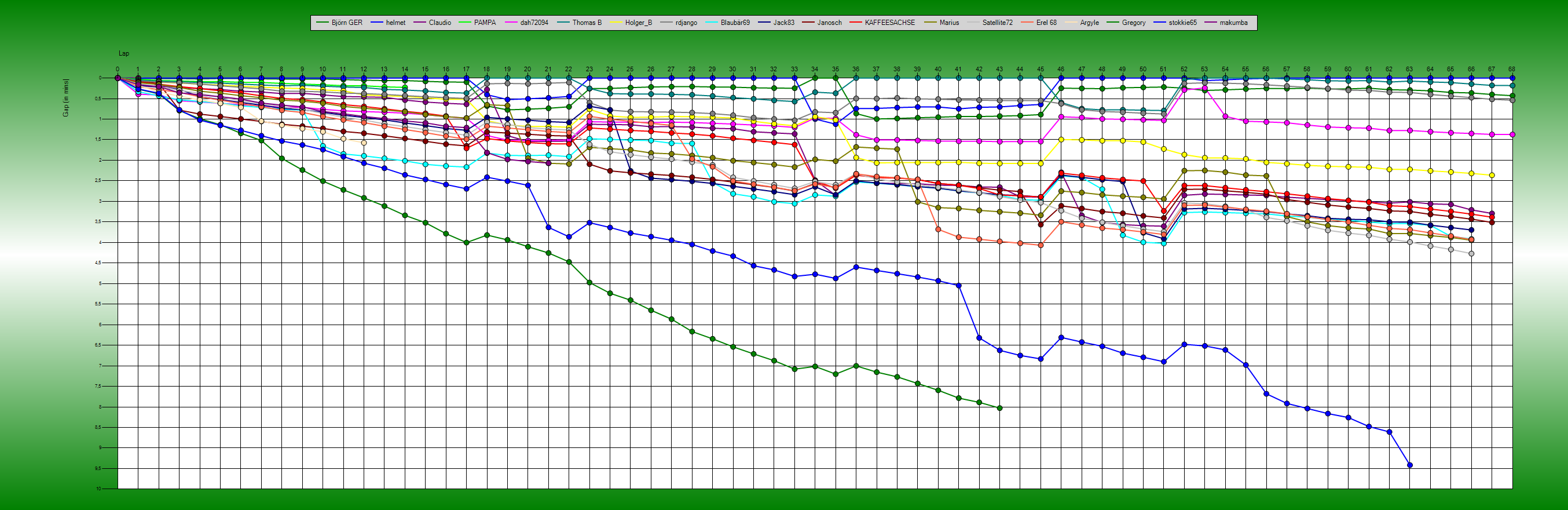Viewport: 1568px width, 510px height.
Task: Click the magenta data point at lap 68
Action: 1512,134
